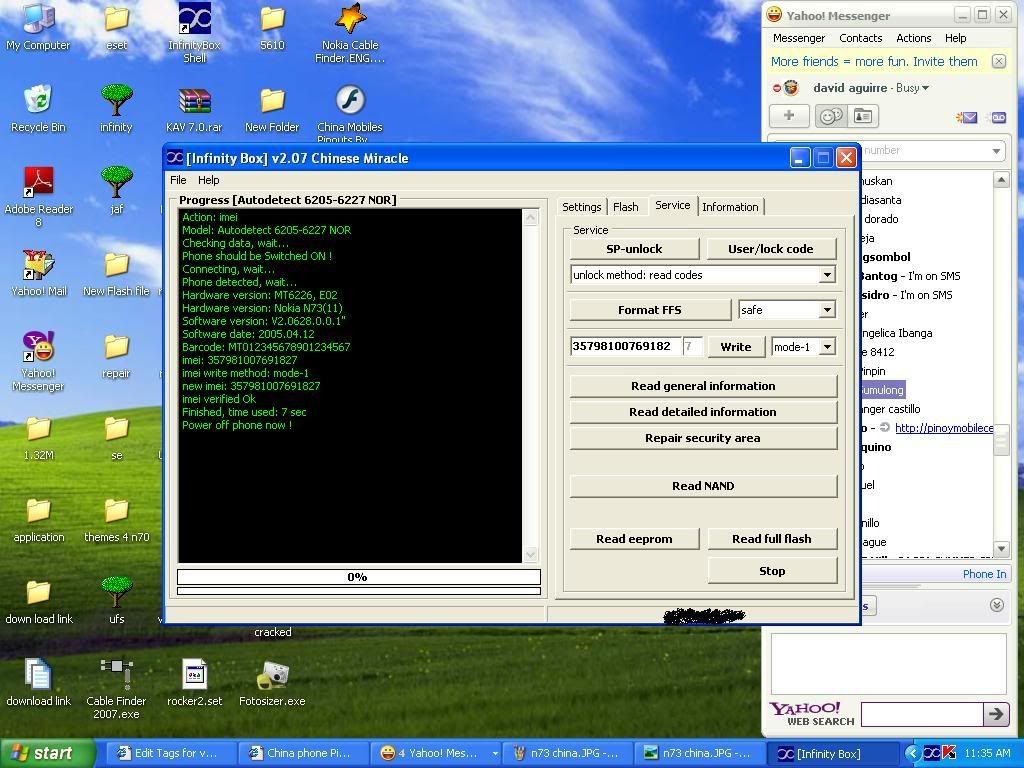Open the Format FFS safe dropdown
The height and width of the screenshot is (768, 1024).
click(827, 310)
